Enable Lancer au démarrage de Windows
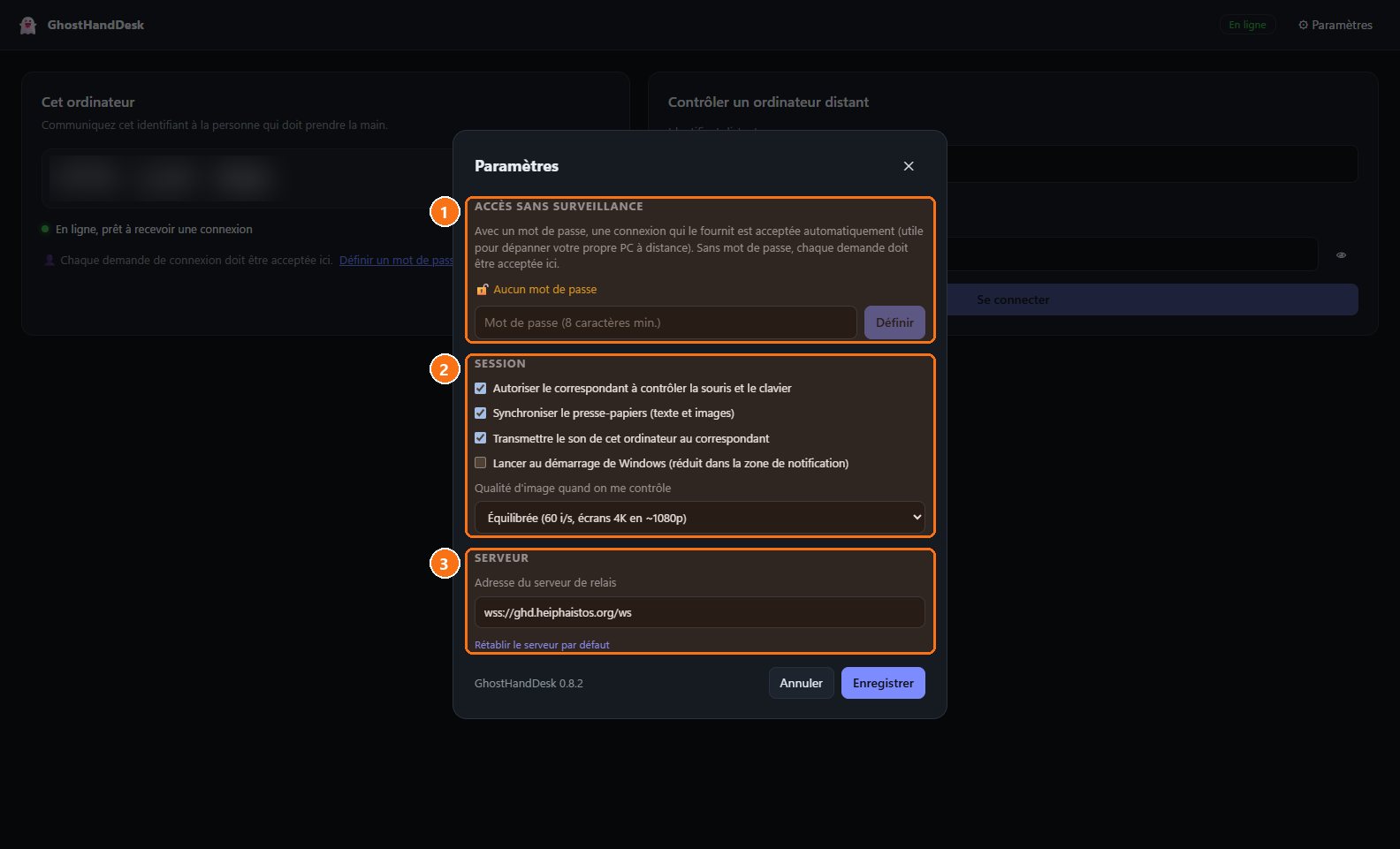Screen dimensions: 1400x849 click(481, 463)
